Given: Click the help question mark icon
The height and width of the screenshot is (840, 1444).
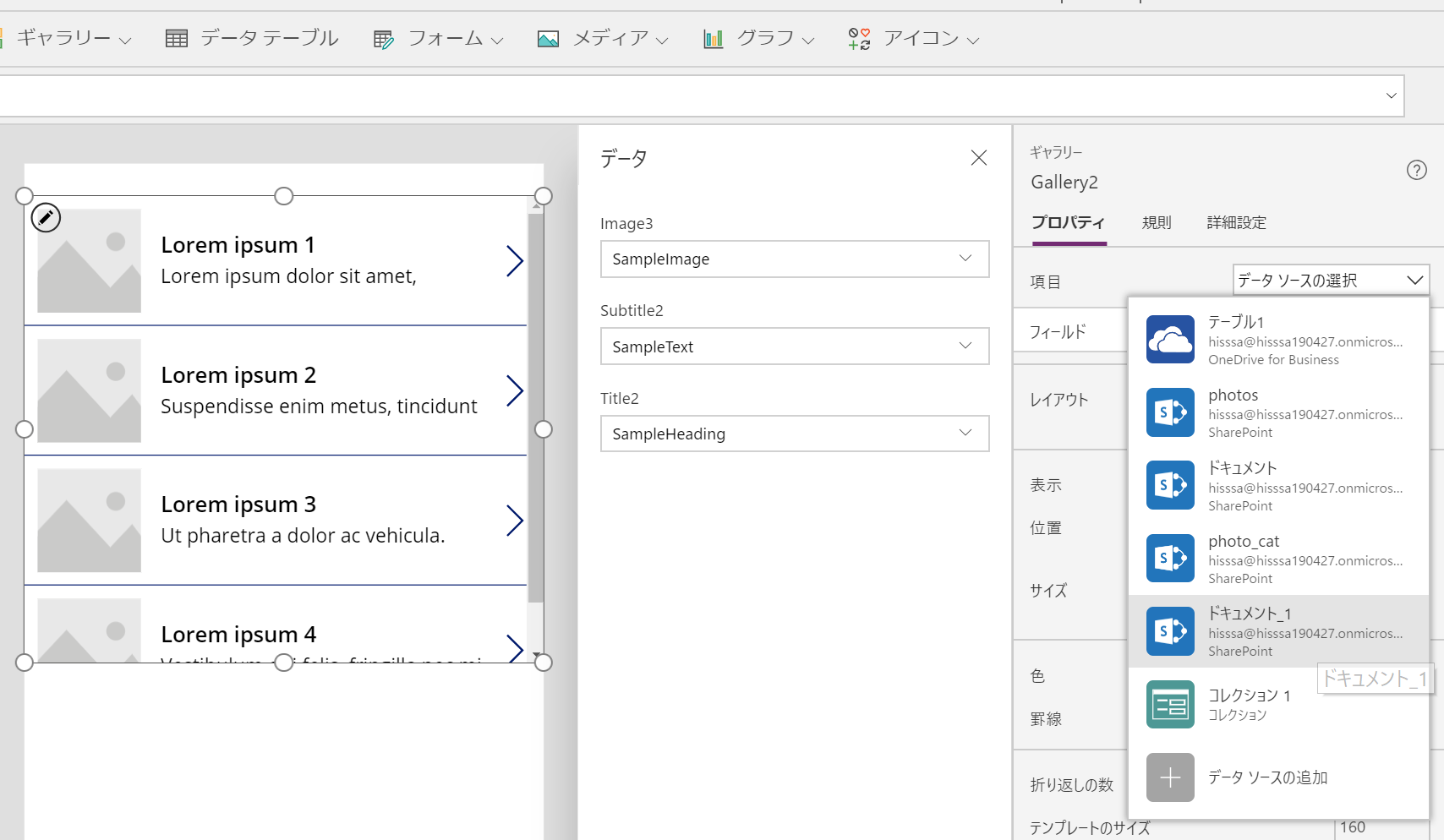Looking at the screenshot, I should (x=1417, y=170).
